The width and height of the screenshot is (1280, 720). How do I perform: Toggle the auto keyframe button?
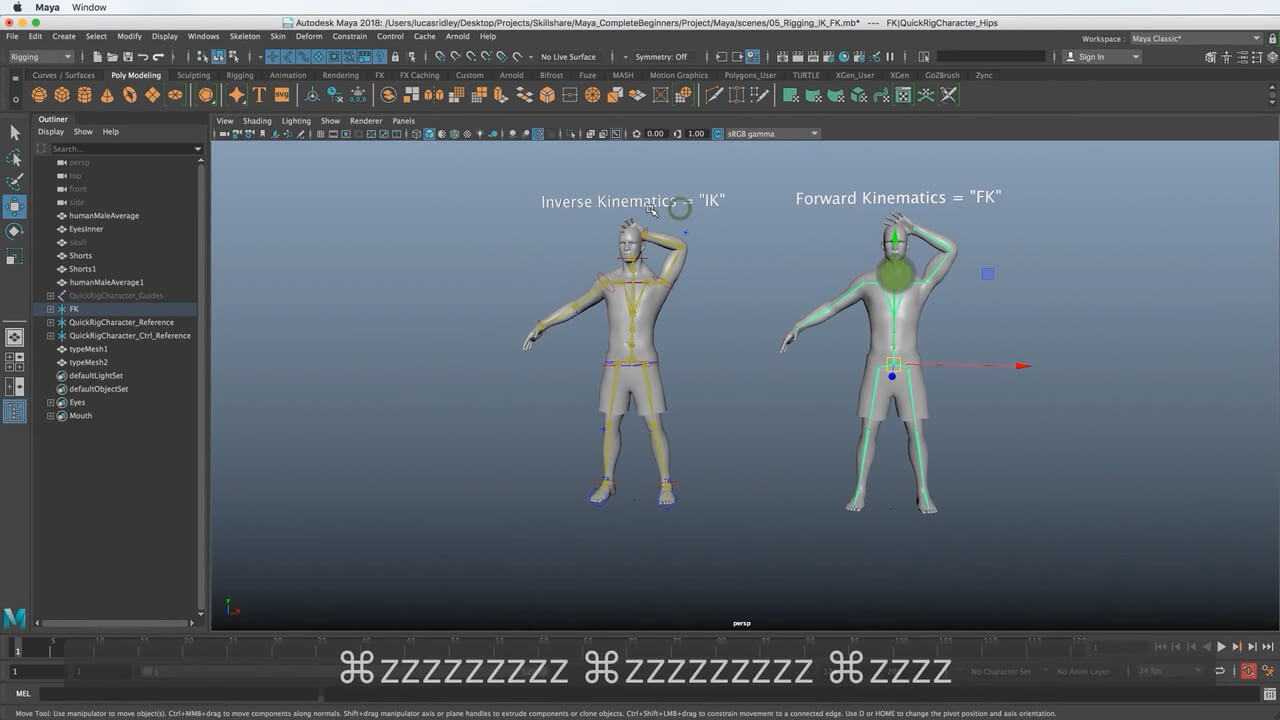1249,671
